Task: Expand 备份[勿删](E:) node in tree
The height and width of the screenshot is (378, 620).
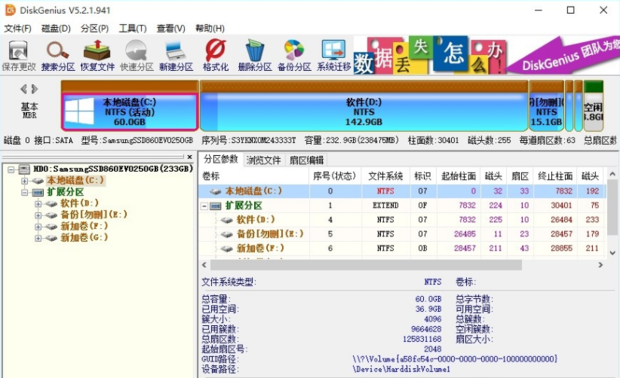Action: click(38, 215)
